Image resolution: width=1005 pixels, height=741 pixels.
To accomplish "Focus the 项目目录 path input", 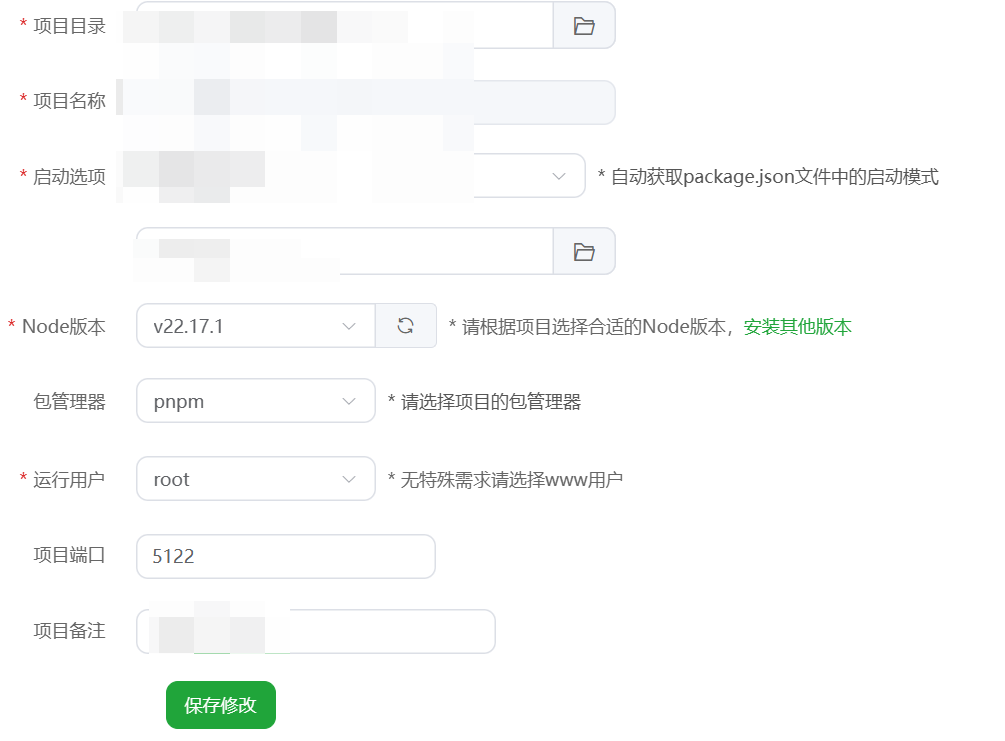I will pos(345,26).
